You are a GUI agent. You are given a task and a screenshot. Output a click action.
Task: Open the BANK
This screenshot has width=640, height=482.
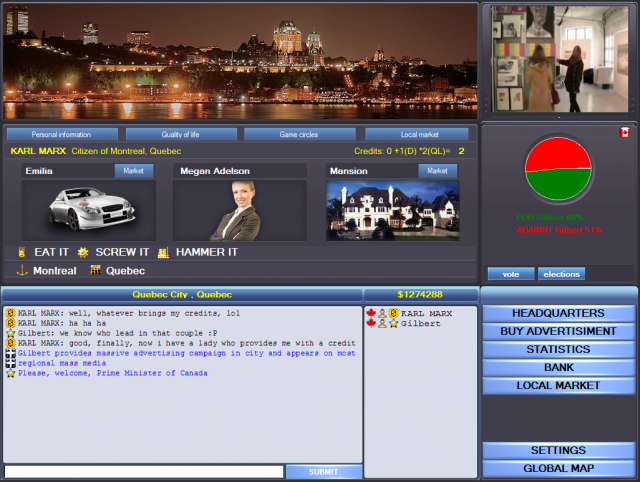(x=558, y=367)
